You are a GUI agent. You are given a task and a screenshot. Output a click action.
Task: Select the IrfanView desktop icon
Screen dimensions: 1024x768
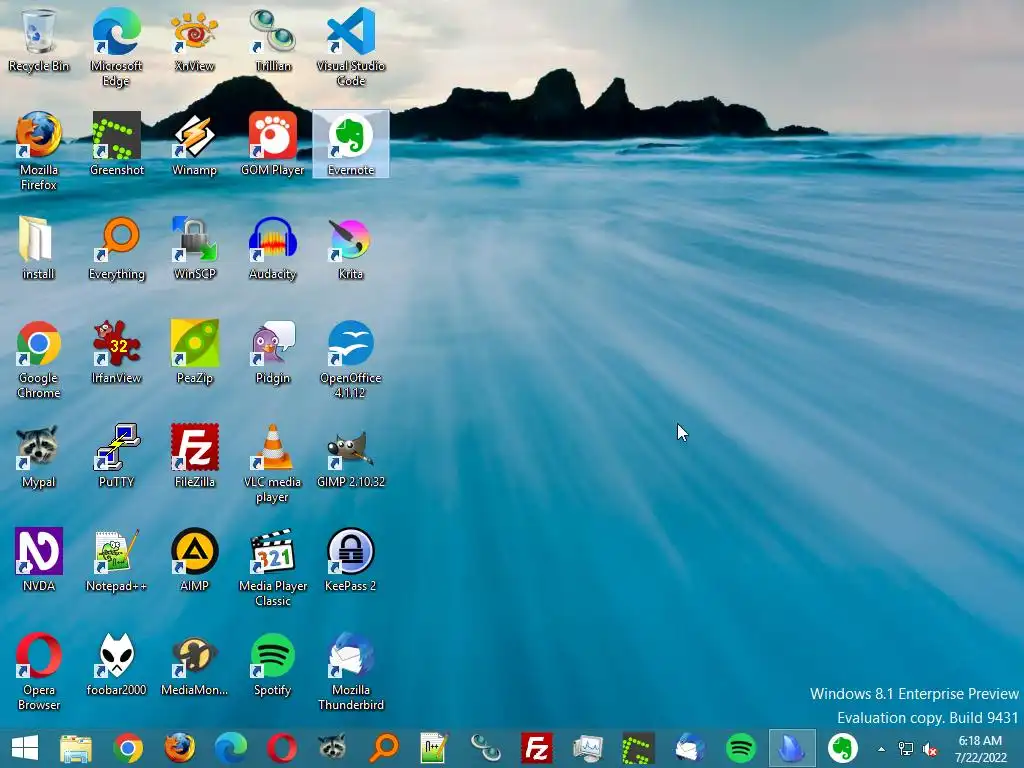[116, 352]
